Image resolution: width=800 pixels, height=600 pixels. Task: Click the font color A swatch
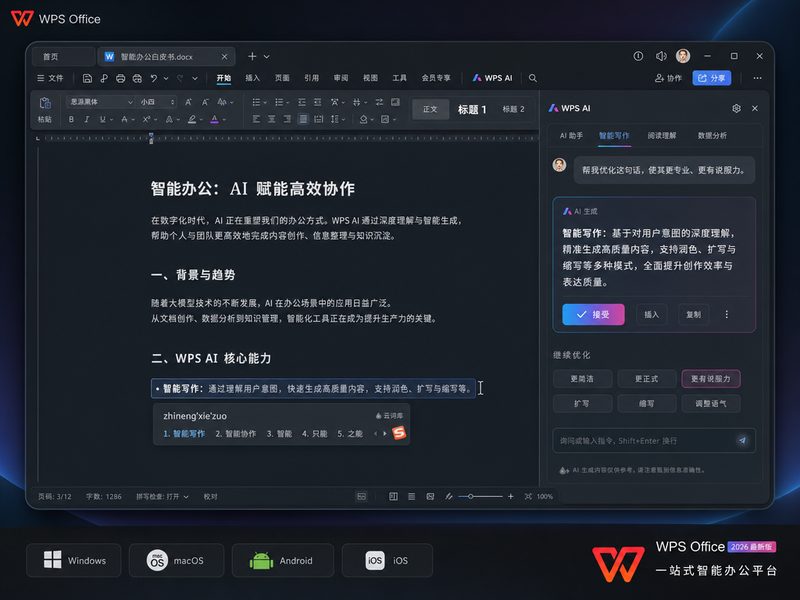click(214, 119)
